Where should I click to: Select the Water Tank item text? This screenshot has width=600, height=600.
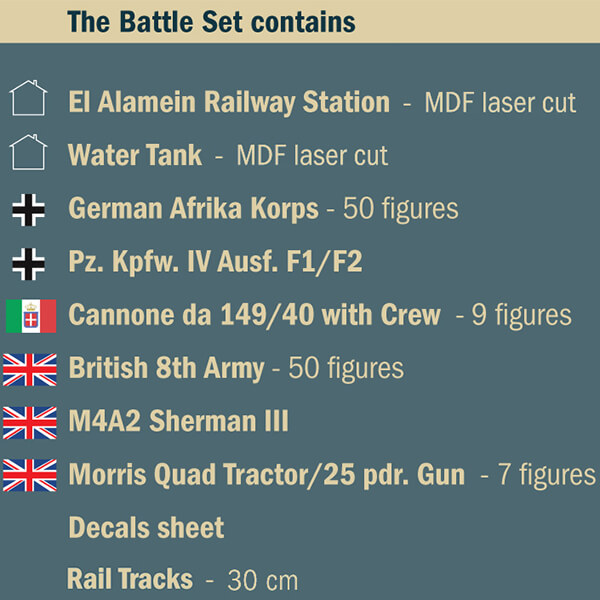tap(135, 155)
